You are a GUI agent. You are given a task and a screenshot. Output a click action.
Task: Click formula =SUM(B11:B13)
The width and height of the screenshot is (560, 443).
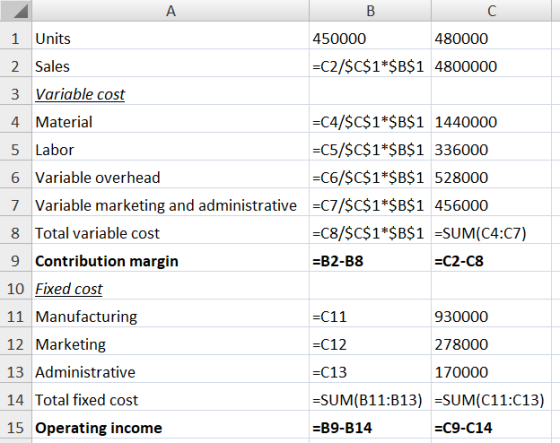367,400
